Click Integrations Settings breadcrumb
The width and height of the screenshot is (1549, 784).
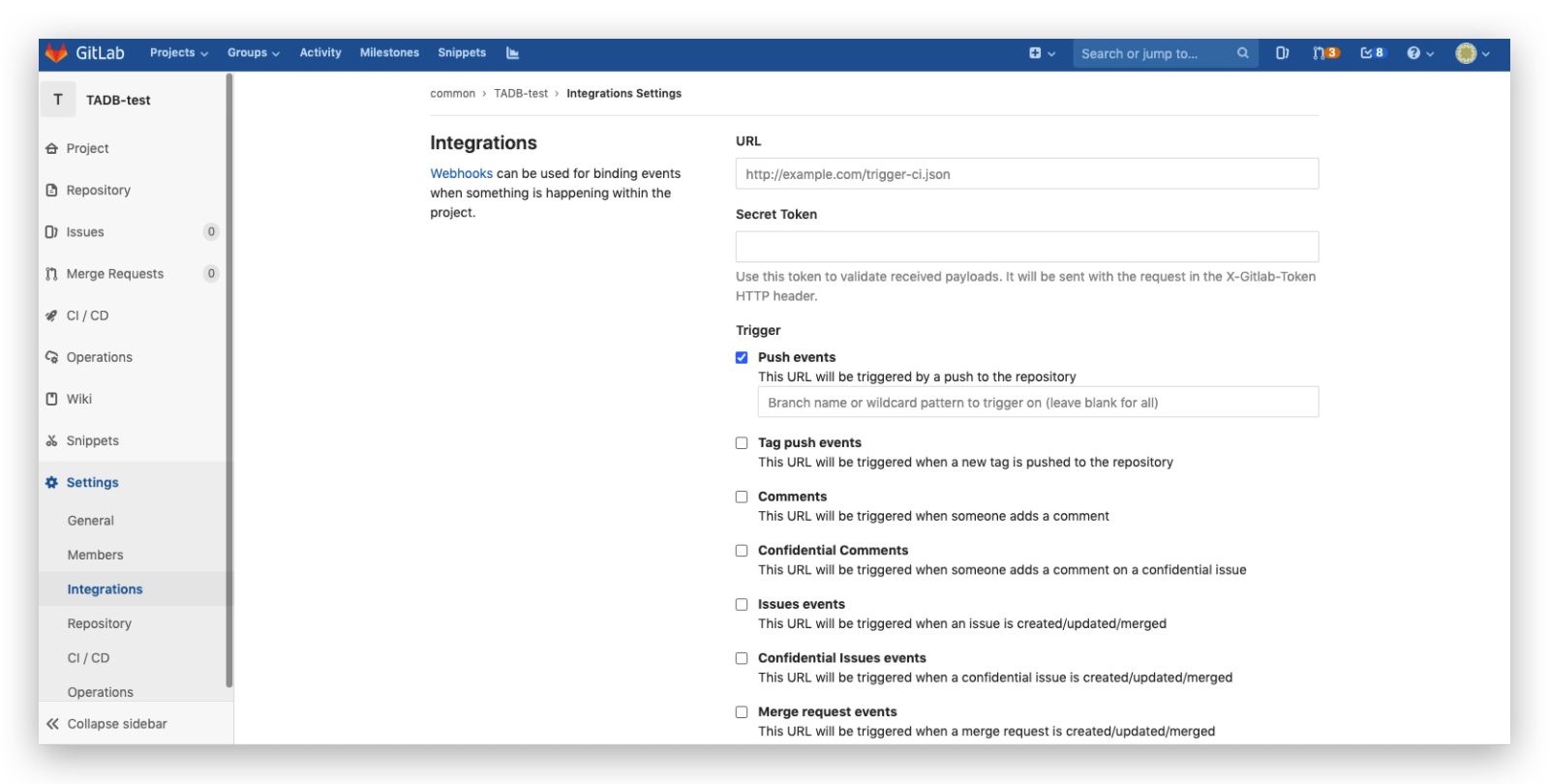pyautogui.click(x=624, y=94)
